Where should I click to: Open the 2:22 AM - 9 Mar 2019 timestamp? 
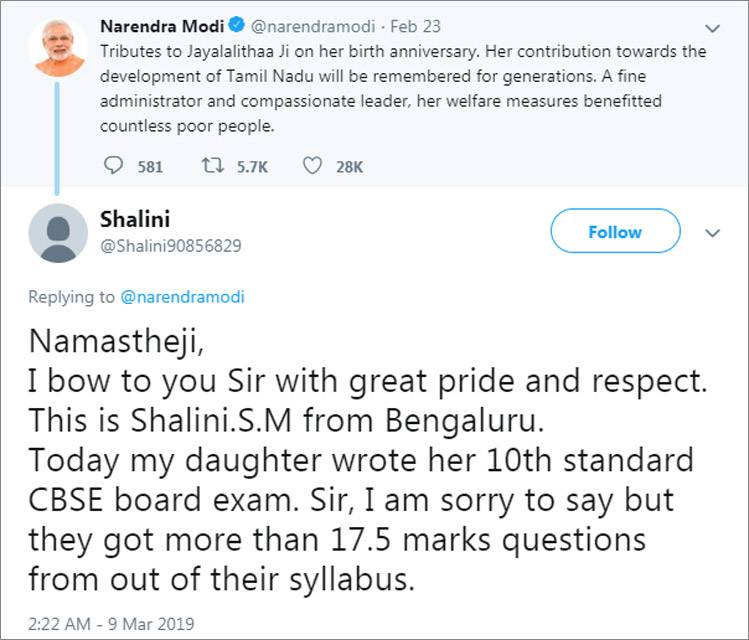pos(110,624)
